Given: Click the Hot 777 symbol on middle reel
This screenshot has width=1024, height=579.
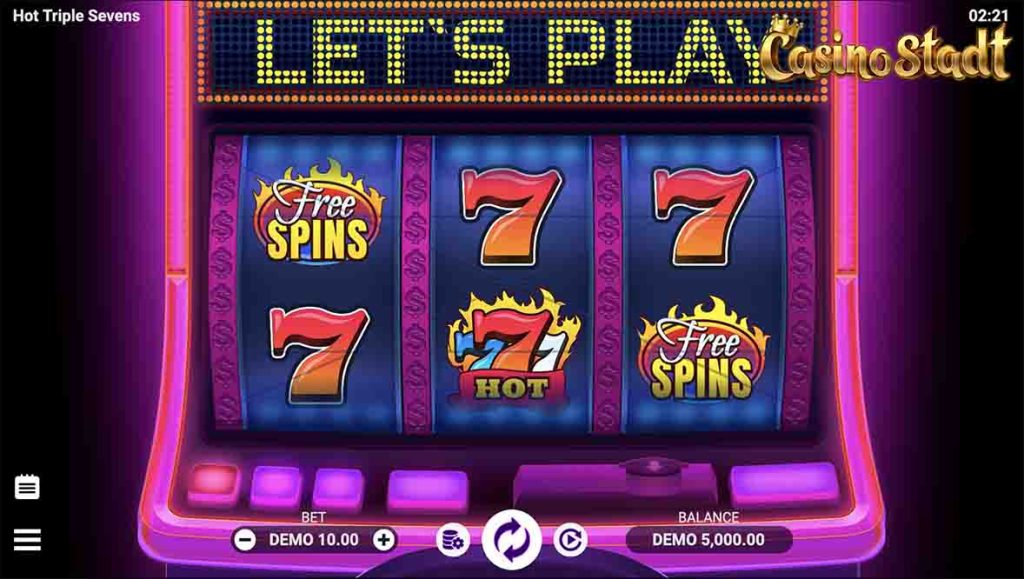Looking at the screenshot, I should tap(513, 347).
